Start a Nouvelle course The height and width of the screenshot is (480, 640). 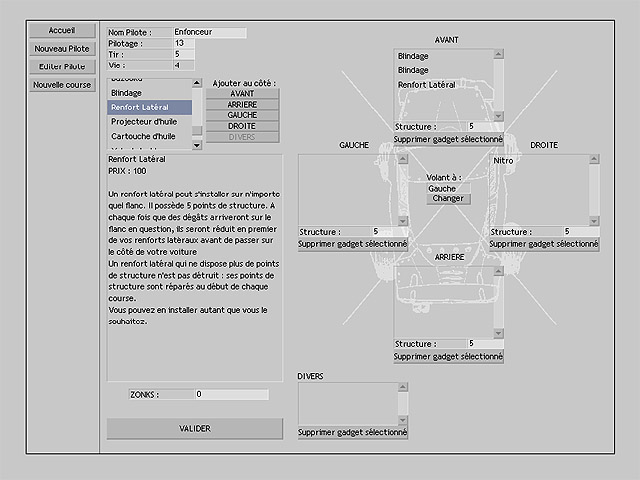[62, 85]
